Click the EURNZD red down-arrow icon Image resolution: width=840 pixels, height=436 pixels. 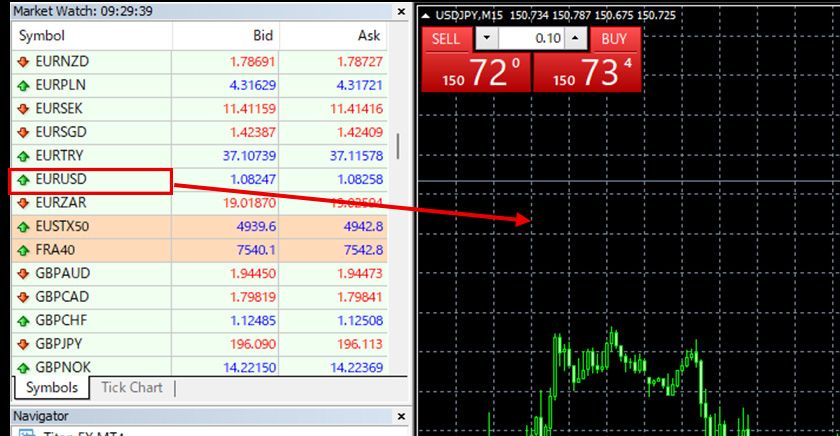(x=24, y=61)
